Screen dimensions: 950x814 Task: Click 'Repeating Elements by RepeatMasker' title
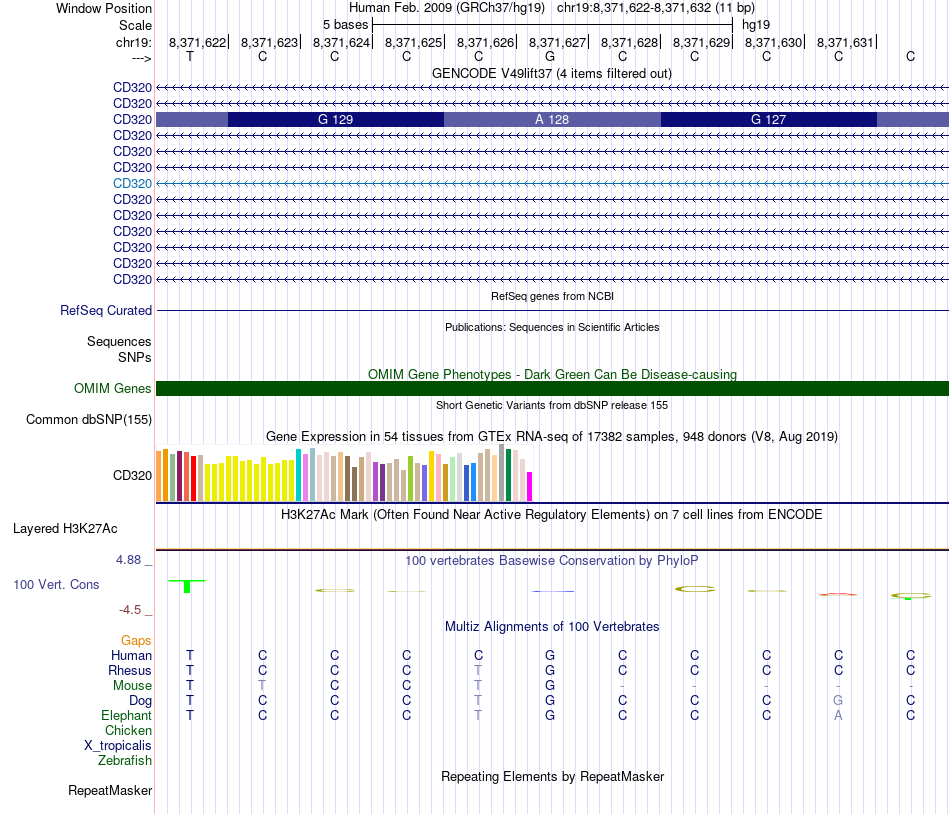(552, 776)
